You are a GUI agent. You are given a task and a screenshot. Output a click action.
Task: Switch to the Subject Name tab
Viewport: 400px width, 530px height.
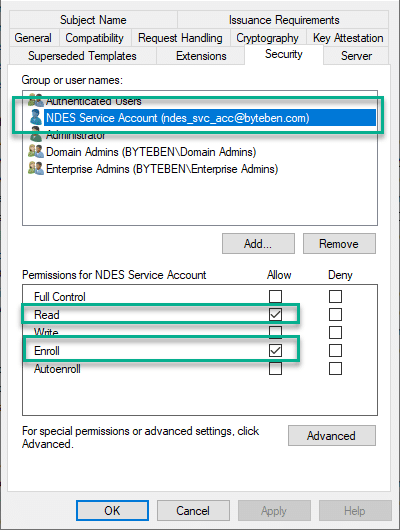93,20
